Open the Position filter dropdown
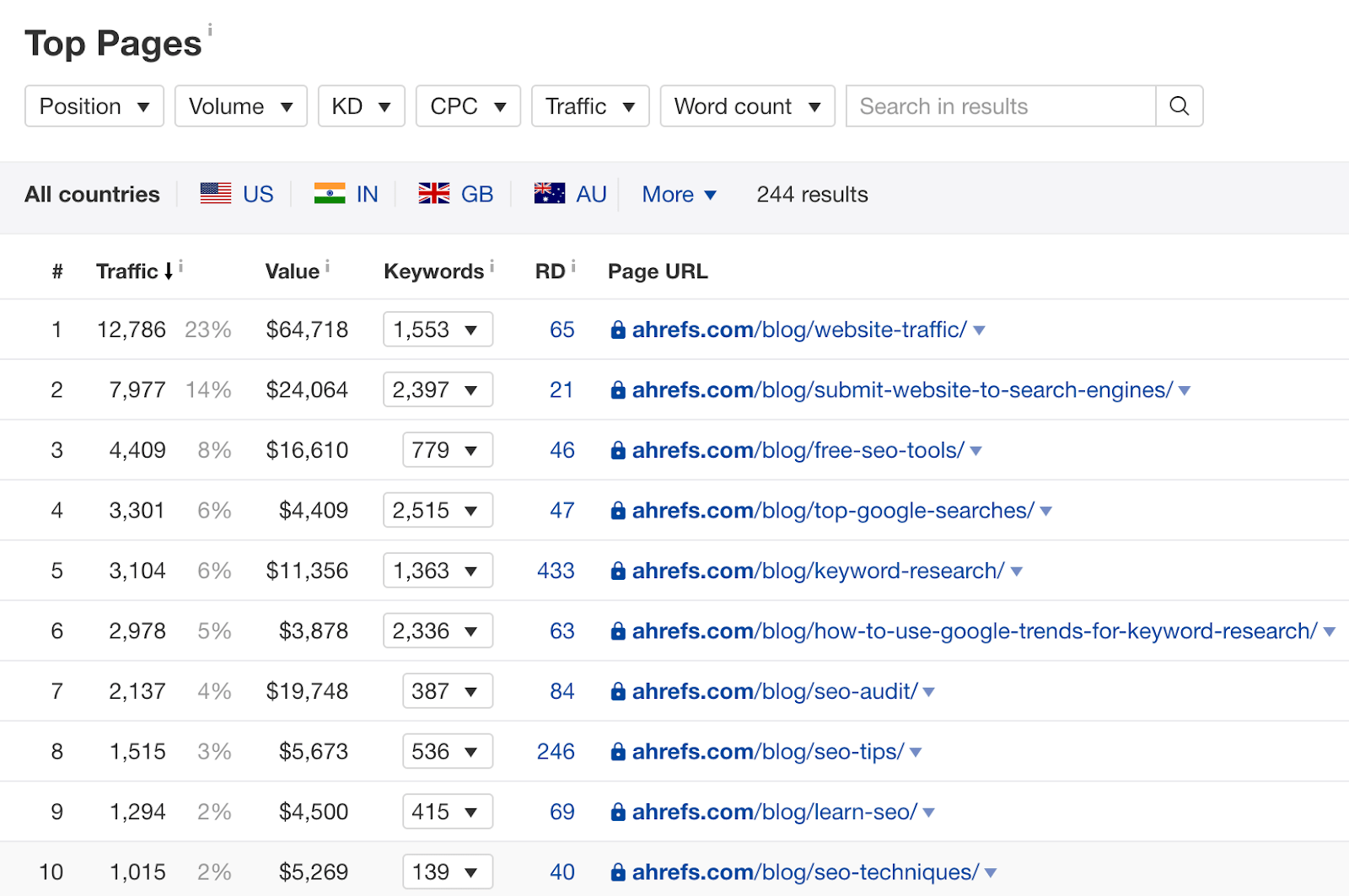Image resolution: width=1349 pixels, height=896 pixels. pyautogui.click(x=94, y=106)
